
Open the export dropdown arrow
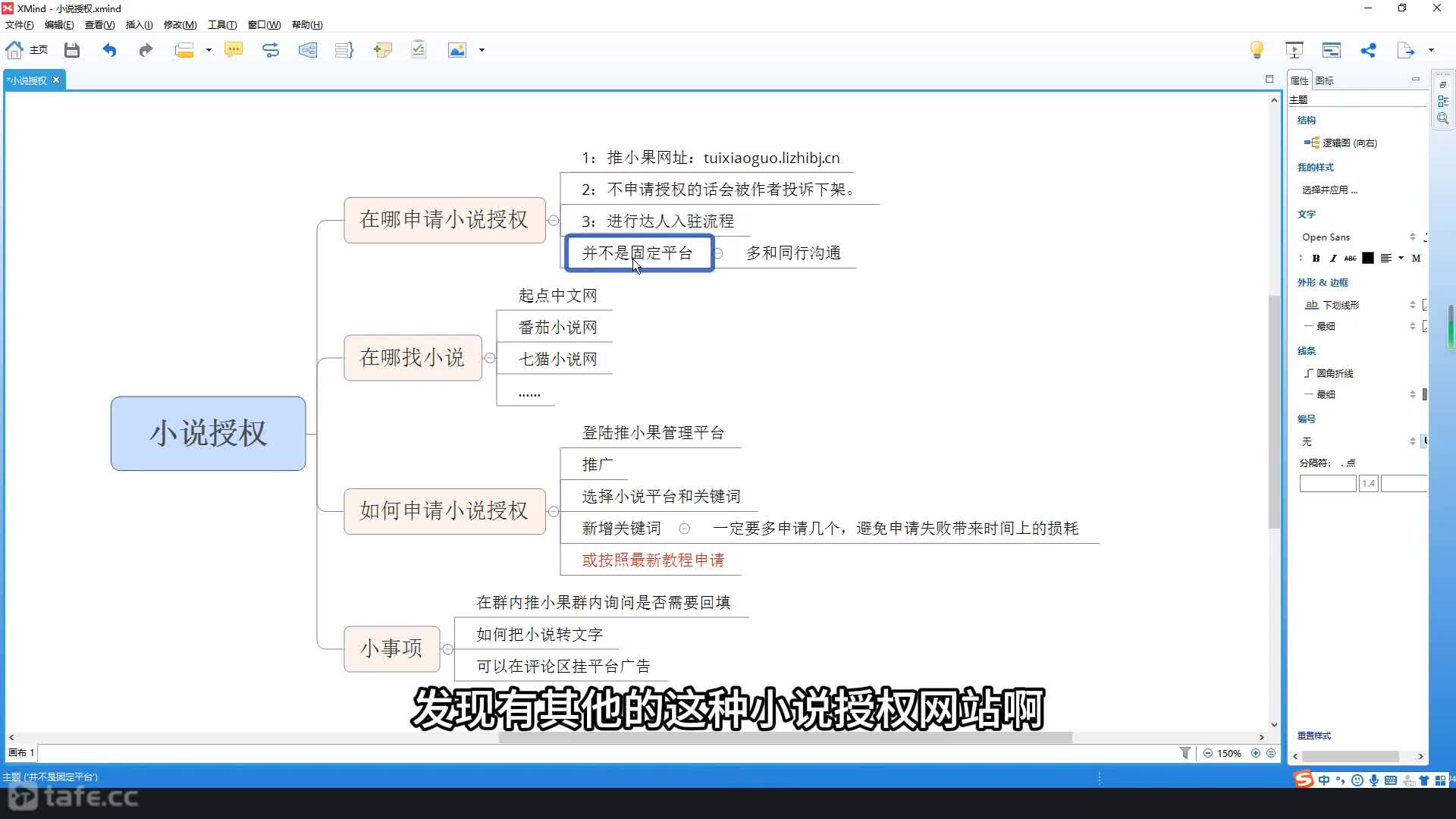(1431, 51)
